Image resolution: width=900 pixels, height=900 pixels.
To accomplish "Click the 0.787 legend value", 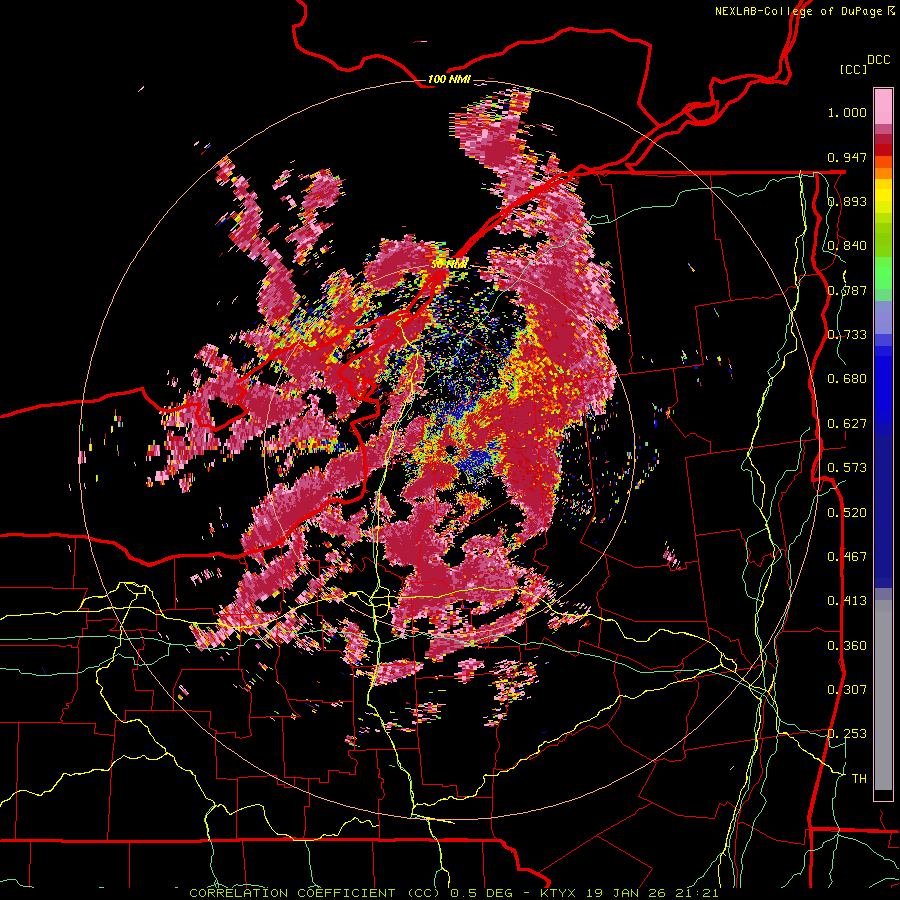I will [847, 290].
